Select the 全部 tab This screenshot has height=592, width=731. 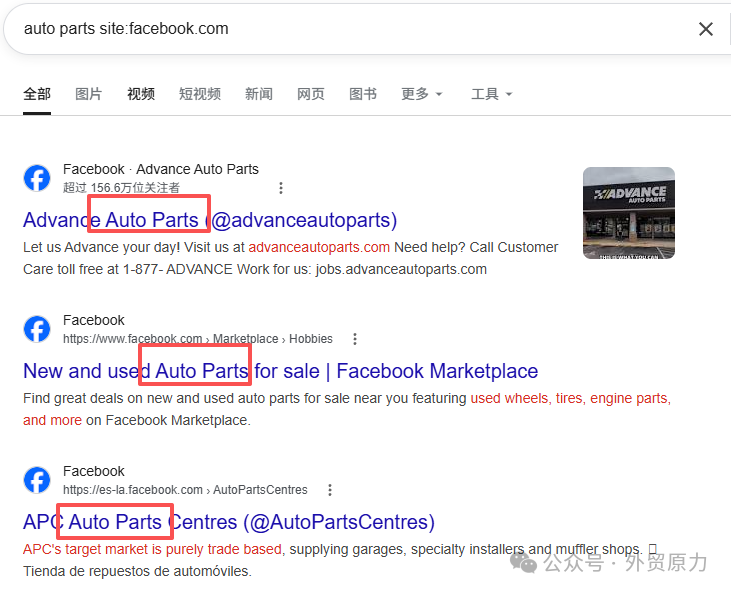pyautogui.click(x=37, y=94)
